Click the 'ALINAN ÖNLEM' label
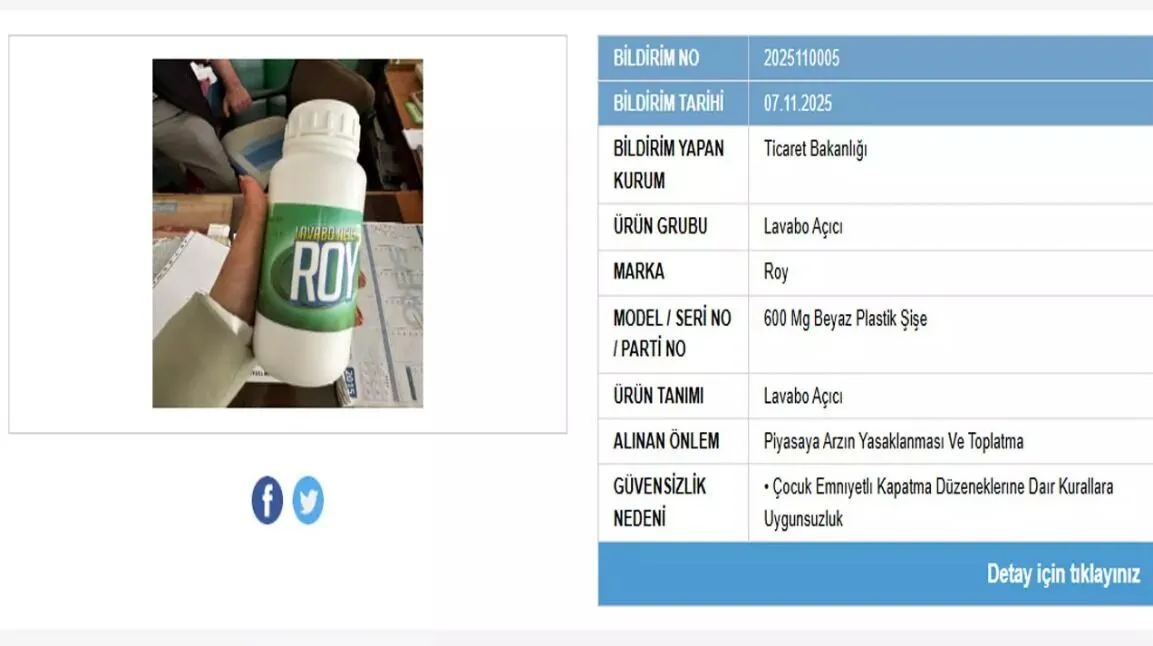The image size is (1153, 646). pos(665,441)
